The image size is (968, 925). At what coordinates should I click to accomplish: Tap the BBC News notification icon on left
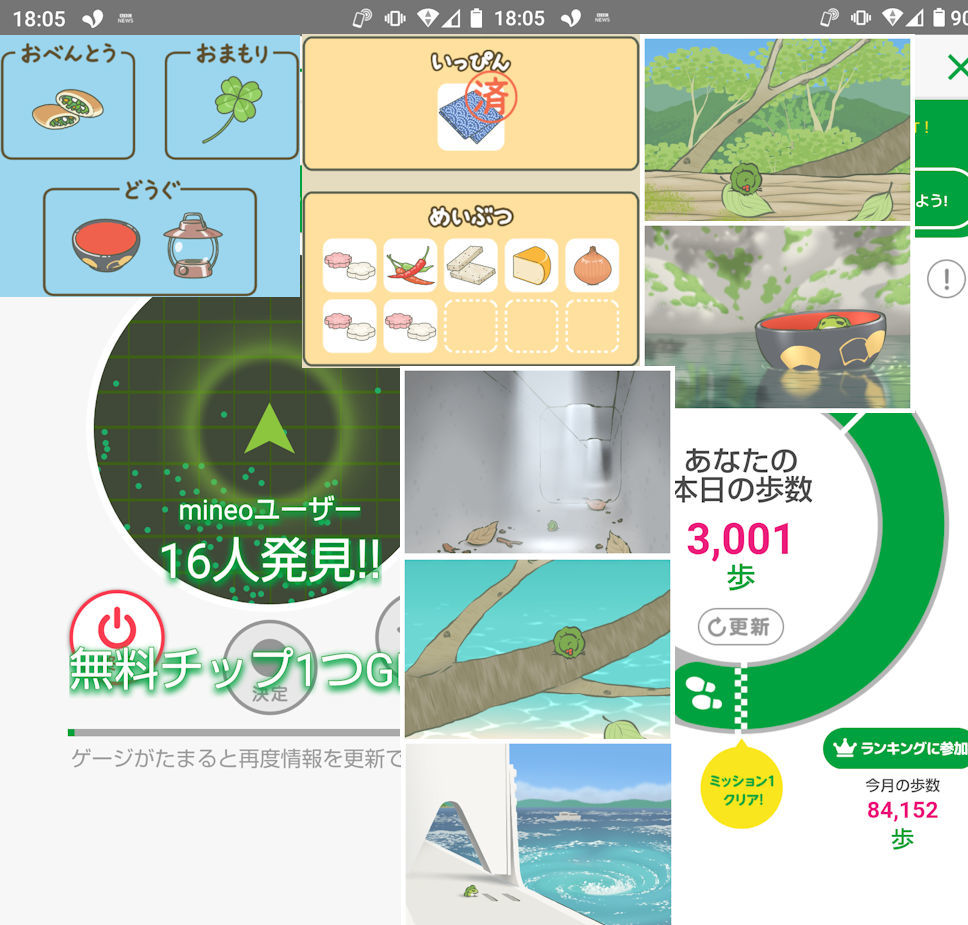[x=125, y=19]
